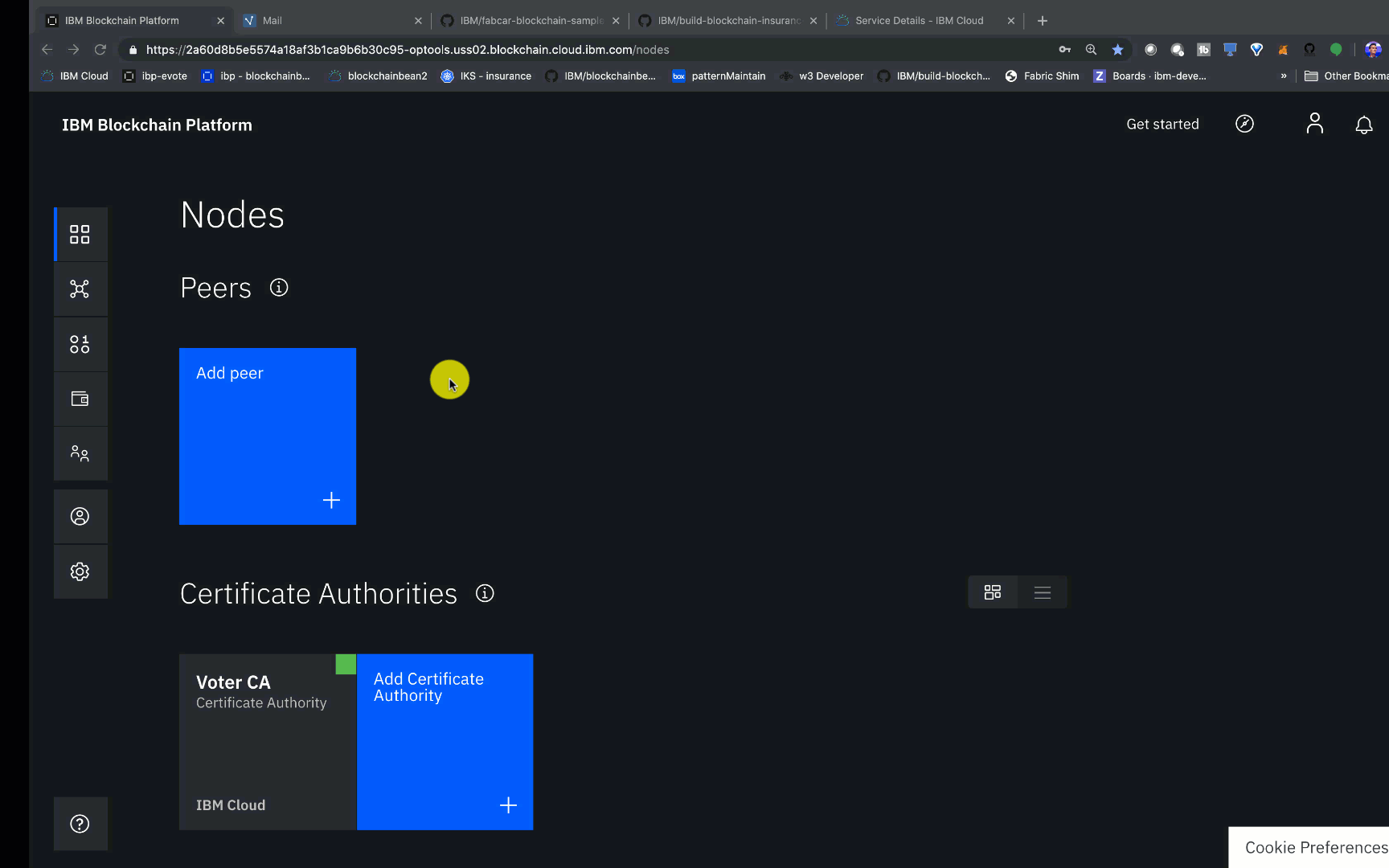
Task: Open IKS - insurance bookmark
Action: click(486, 76)
